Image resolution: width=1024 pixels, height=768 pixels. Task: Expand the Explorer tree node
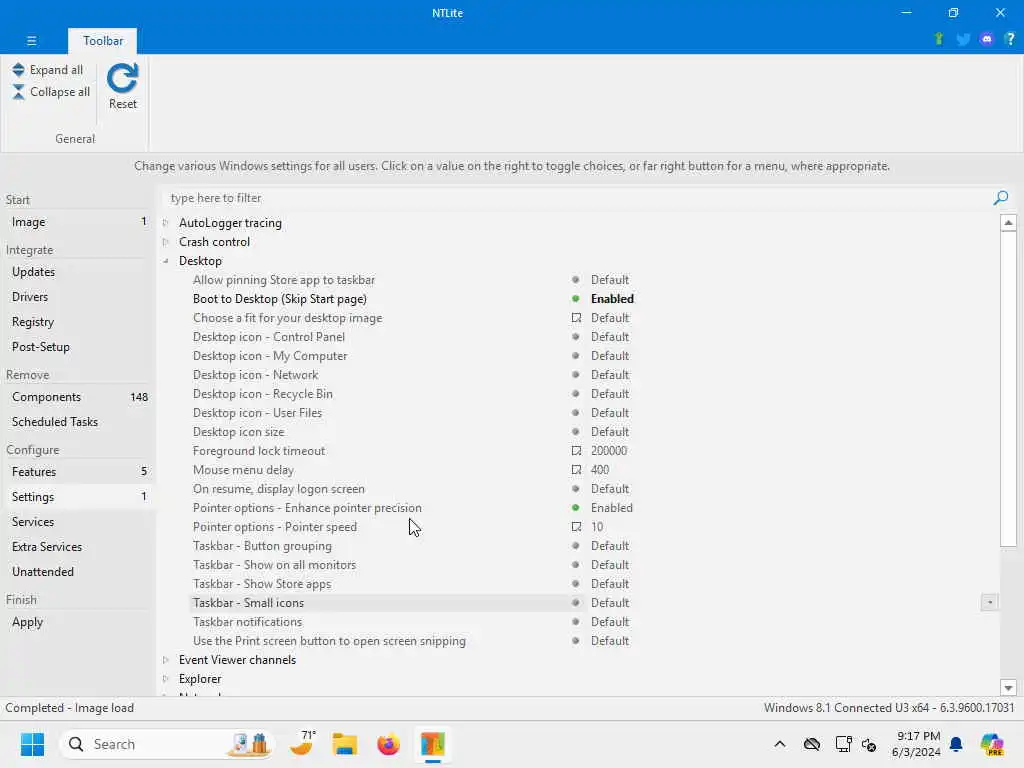[x=166, y=679]
